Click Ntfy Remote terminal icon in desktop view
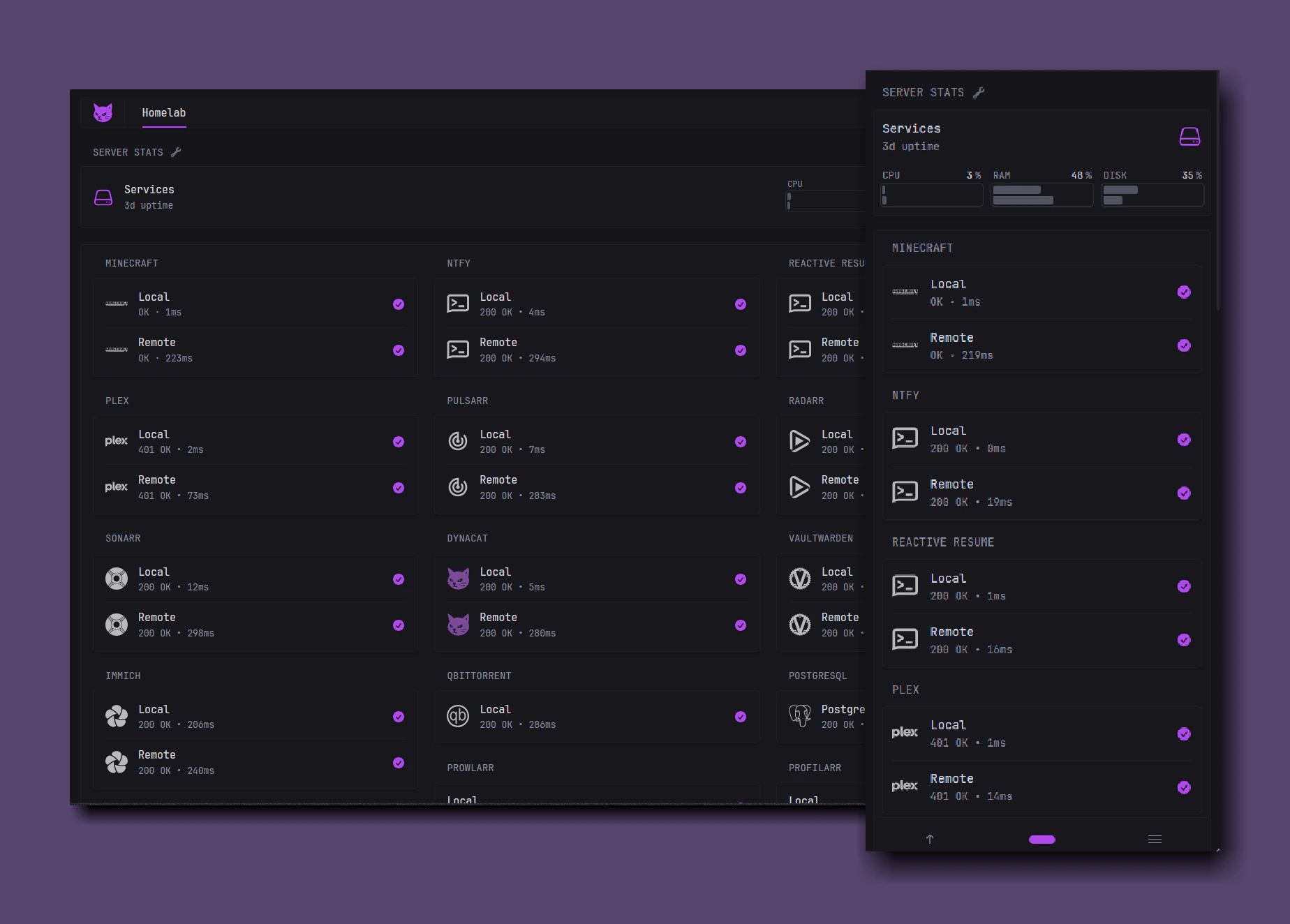The height and width of the screenshot is (924, 1290). (458, 350)
